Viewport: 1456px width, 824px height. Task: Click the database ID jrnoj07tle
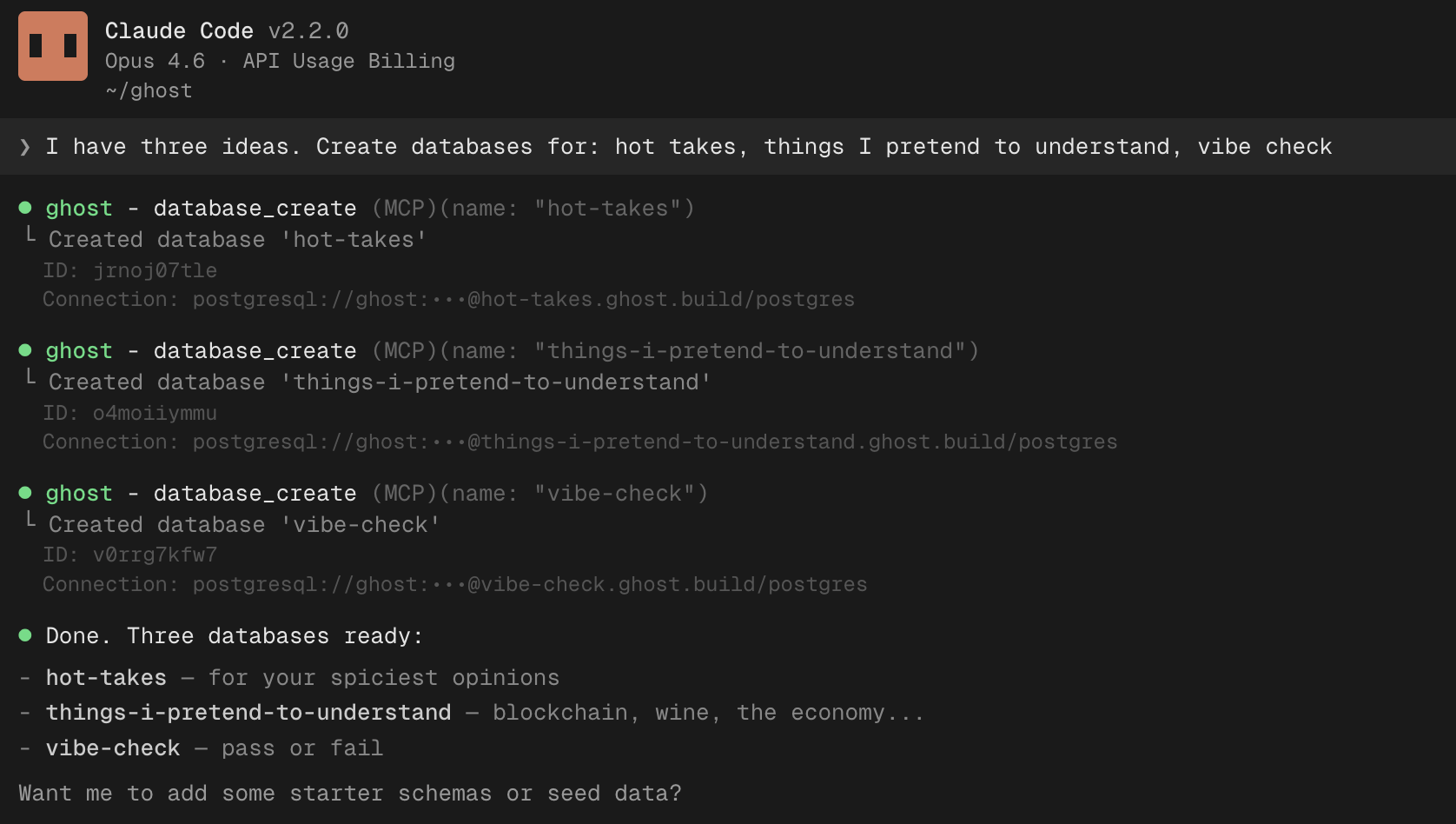pos(155,271)
